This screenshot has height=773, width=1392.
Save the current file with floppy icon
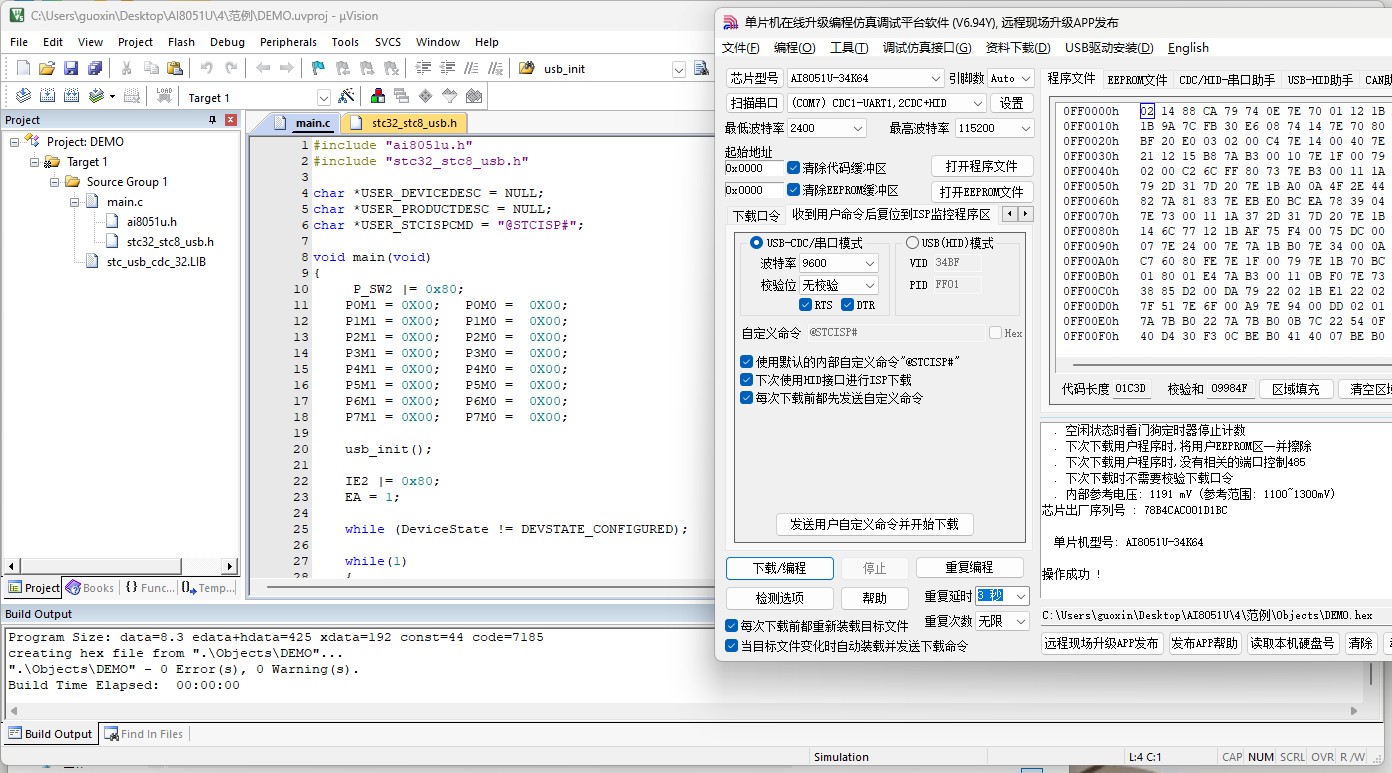coord(71,68)
